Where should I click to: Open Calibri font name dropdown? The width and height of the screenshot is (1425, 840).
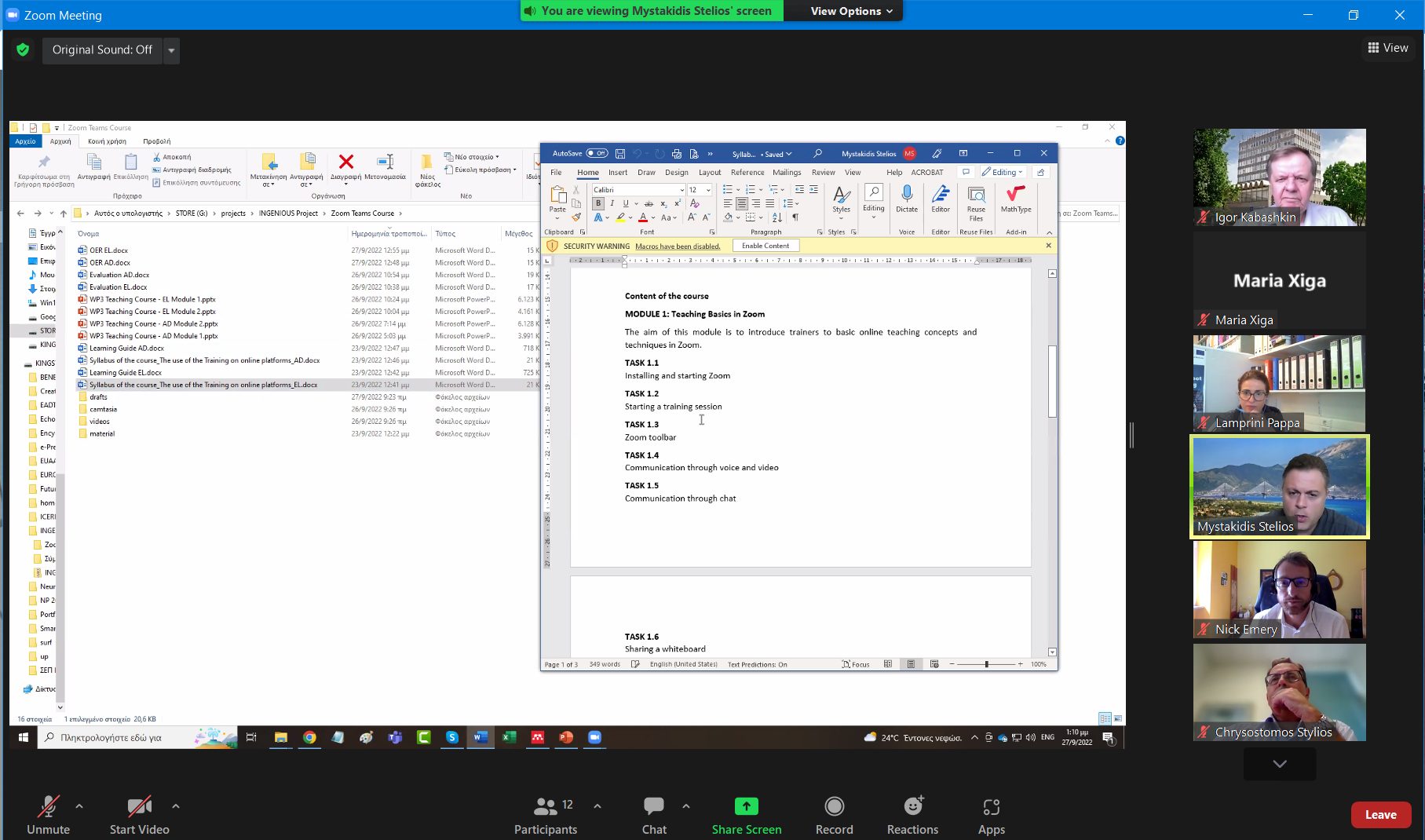click(x=681, y=190)
